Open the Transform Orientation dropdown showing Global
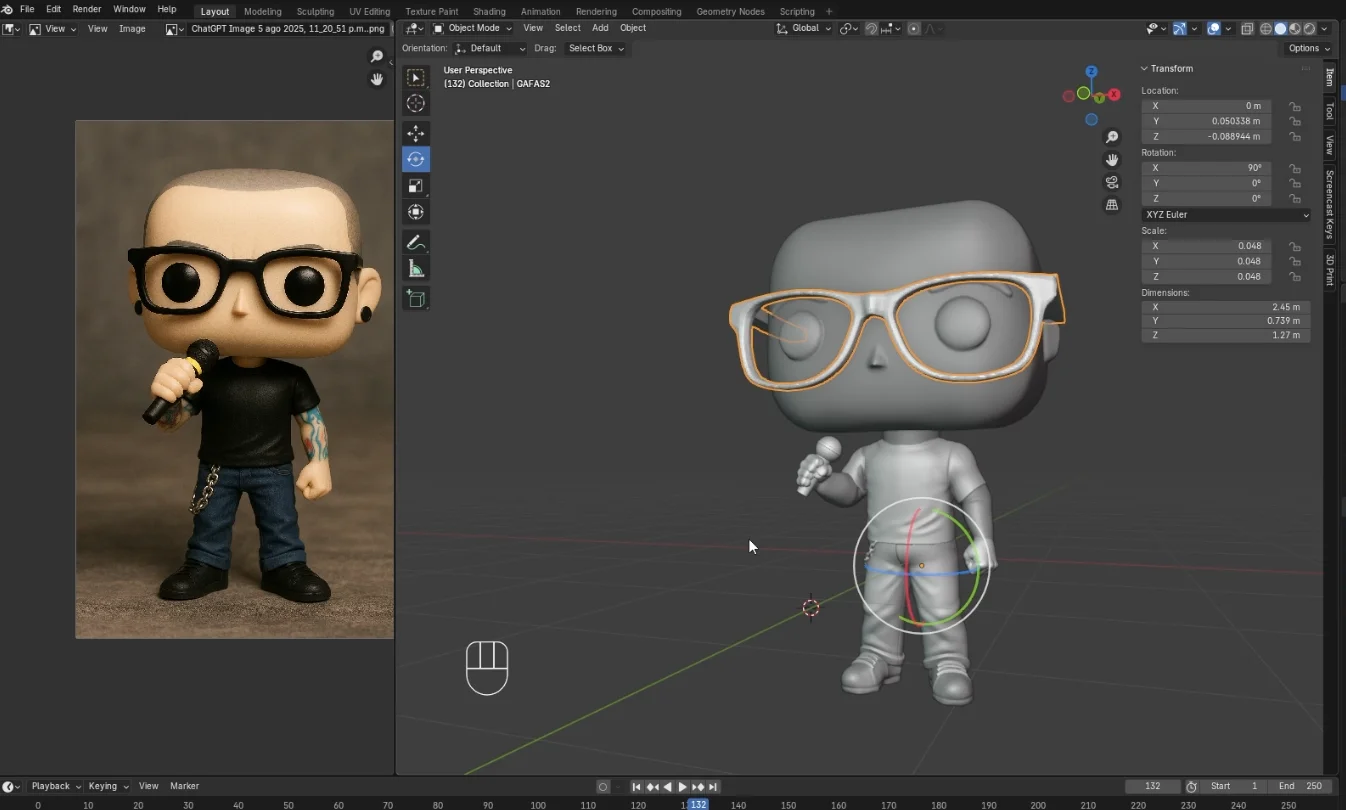This screenshot has width=1346, height=810. [x=803, y=29]
